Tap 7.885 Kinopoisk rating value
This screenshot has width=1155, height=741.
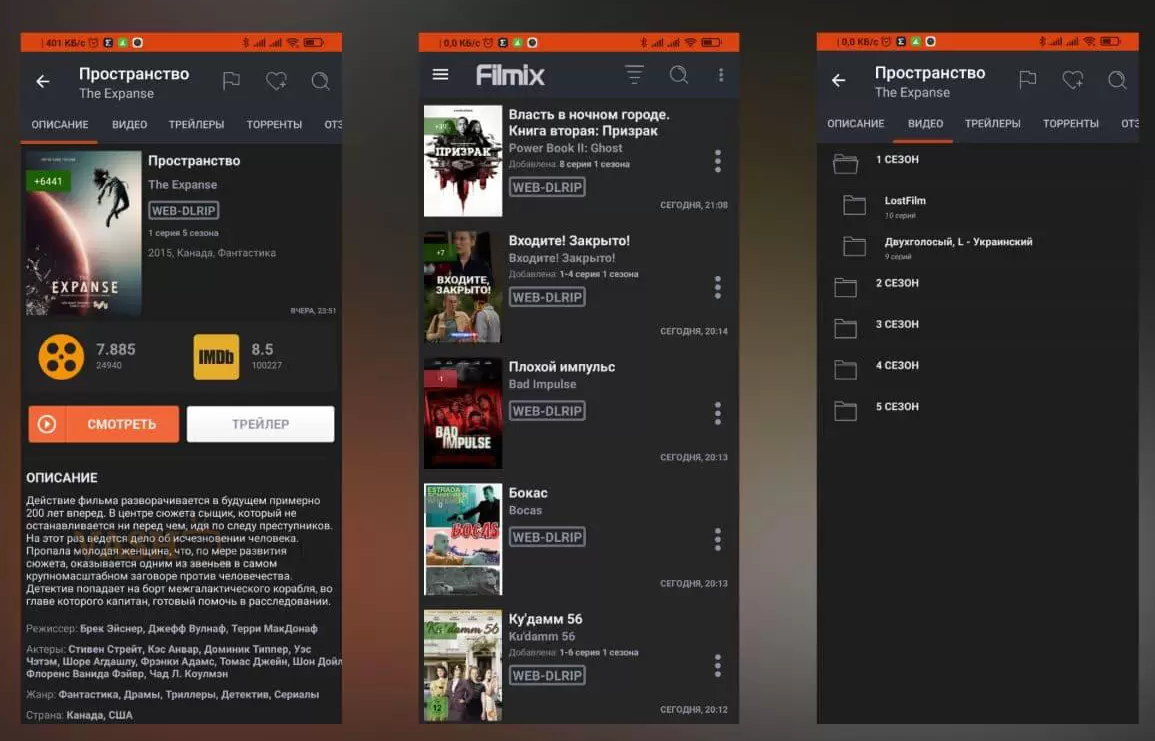tap(116, 349)
